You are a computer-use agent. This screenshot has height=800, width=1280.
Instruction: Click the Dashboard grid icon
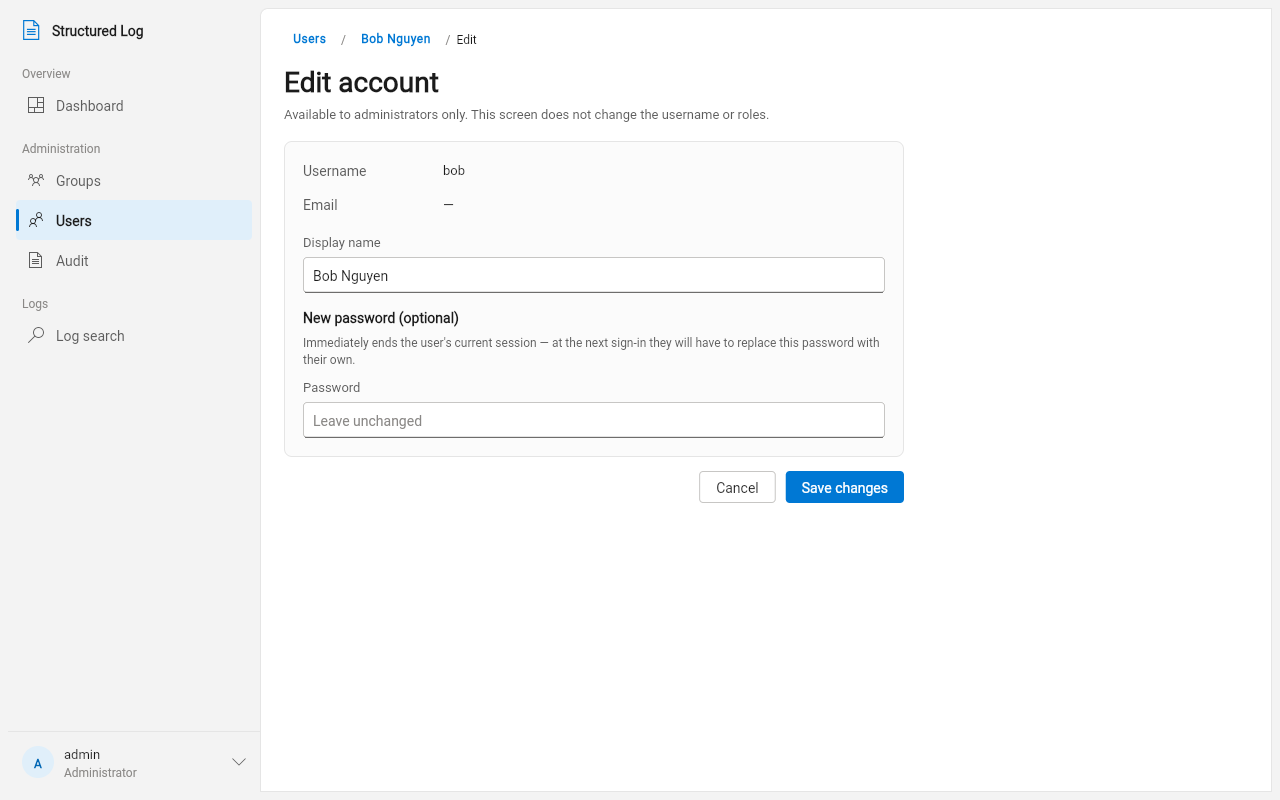pyautogui.click(x=36, y=105)
